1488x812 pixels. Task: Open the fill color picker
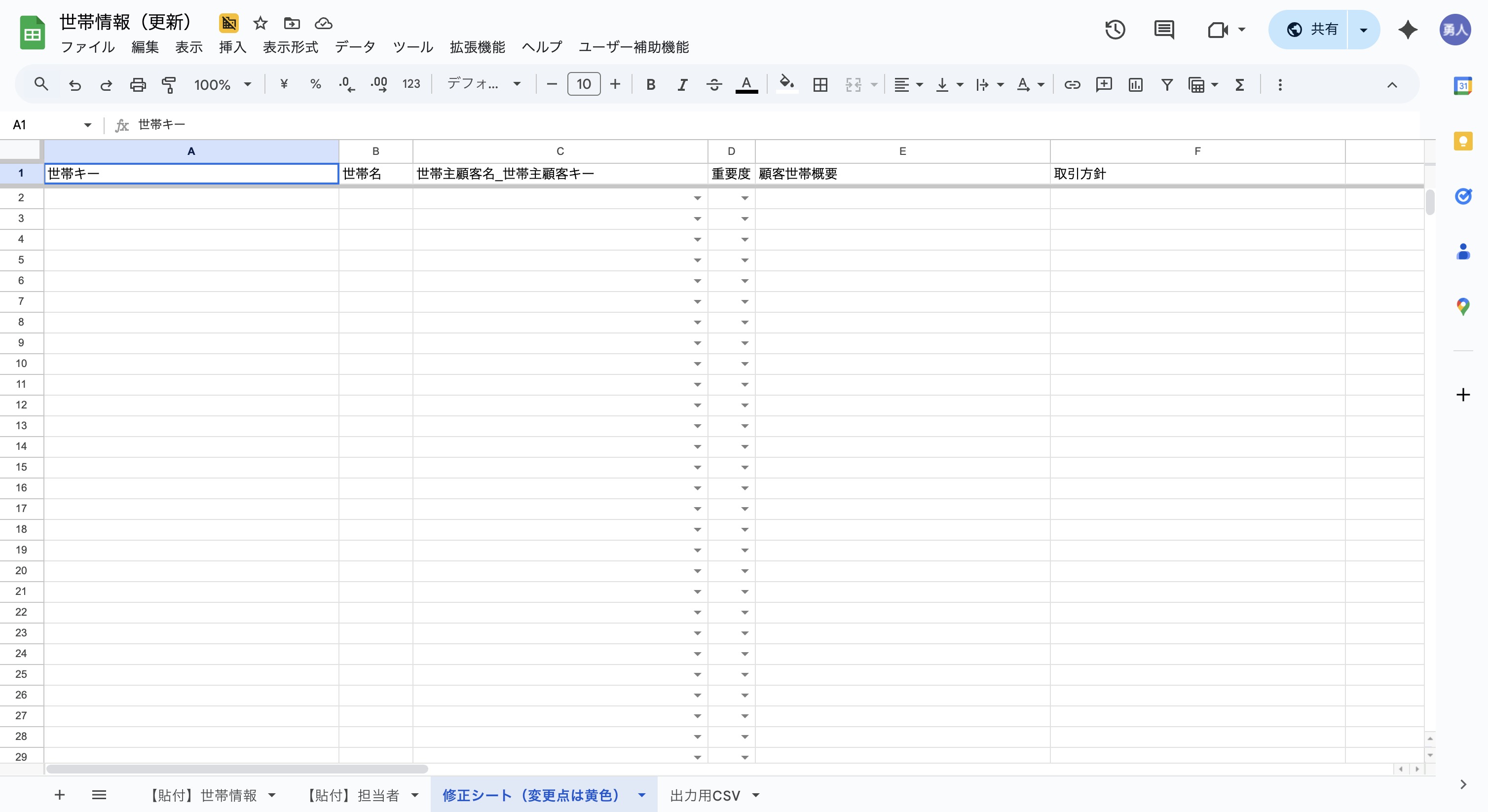(x=787, y=84)
